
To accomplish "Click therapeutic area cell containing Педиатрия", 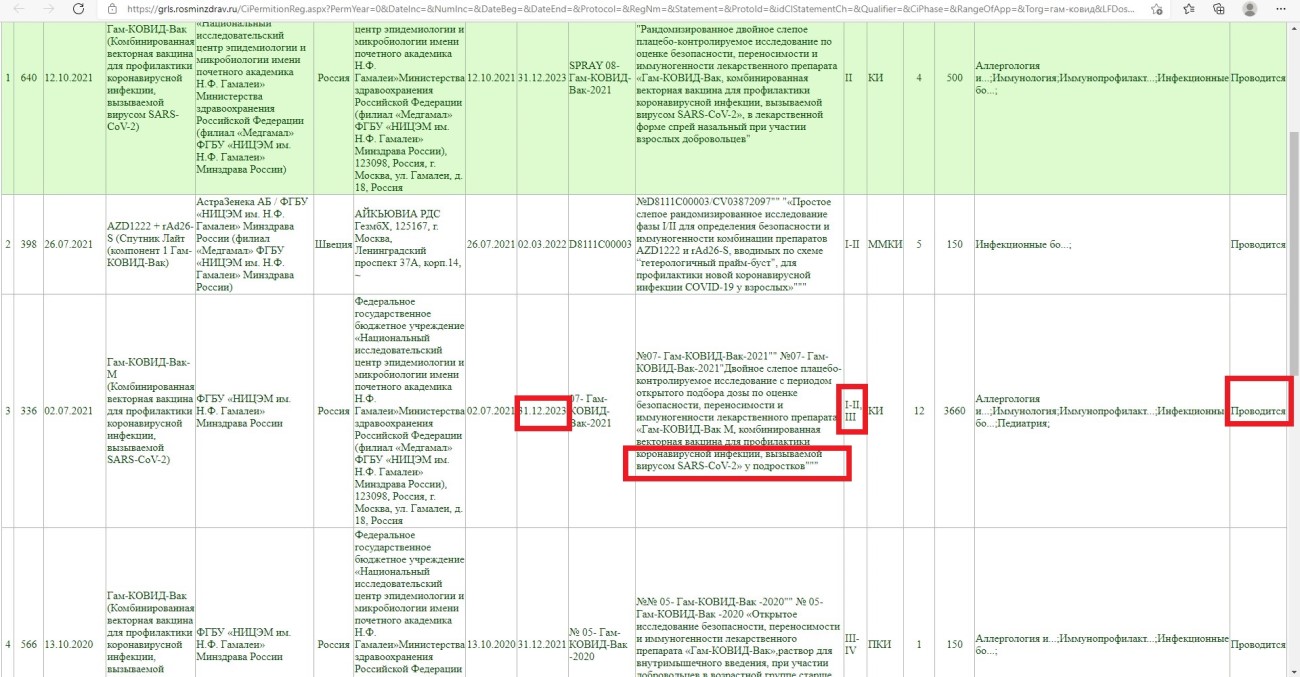I will click(1101, 411).
